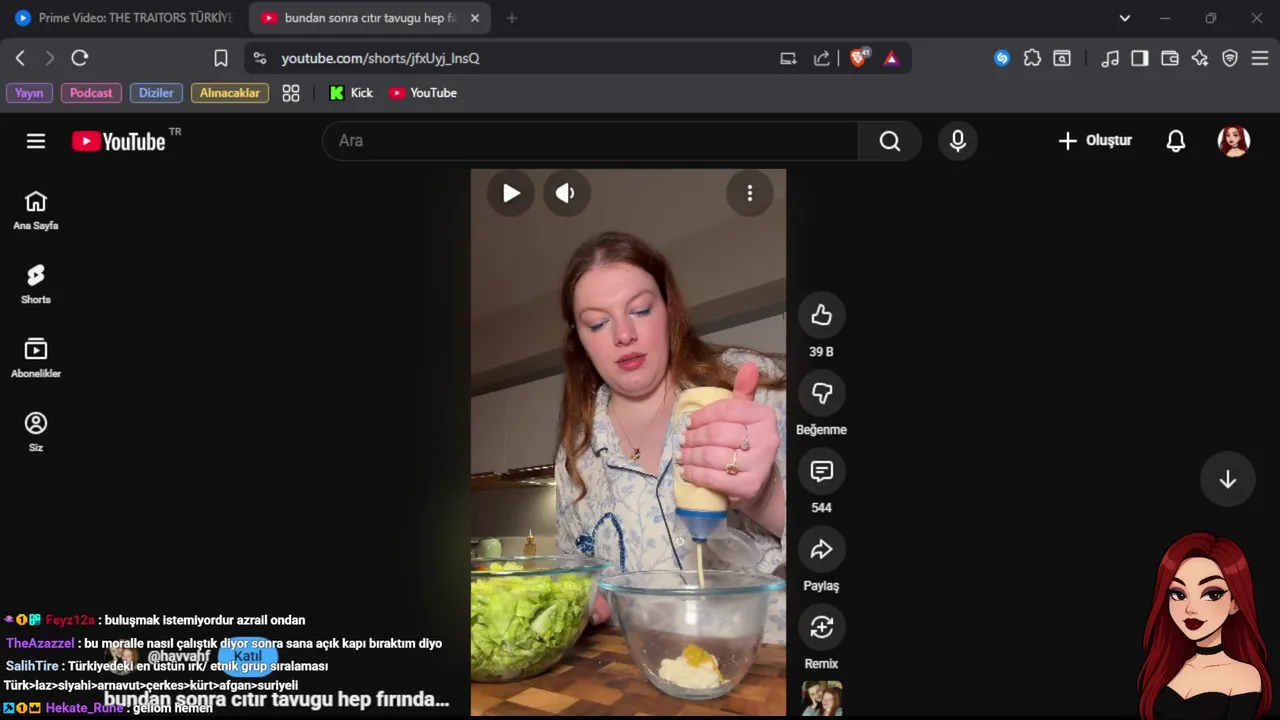
Task: Share the Short via the Paylaş arrow
Action: pyautogui.click(x=821, y=549)
